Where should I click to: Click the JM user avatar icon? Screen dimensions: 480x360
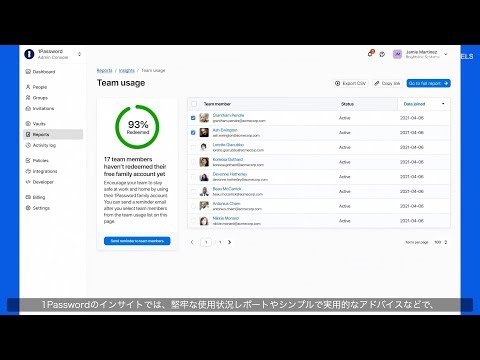pos(397,54)
